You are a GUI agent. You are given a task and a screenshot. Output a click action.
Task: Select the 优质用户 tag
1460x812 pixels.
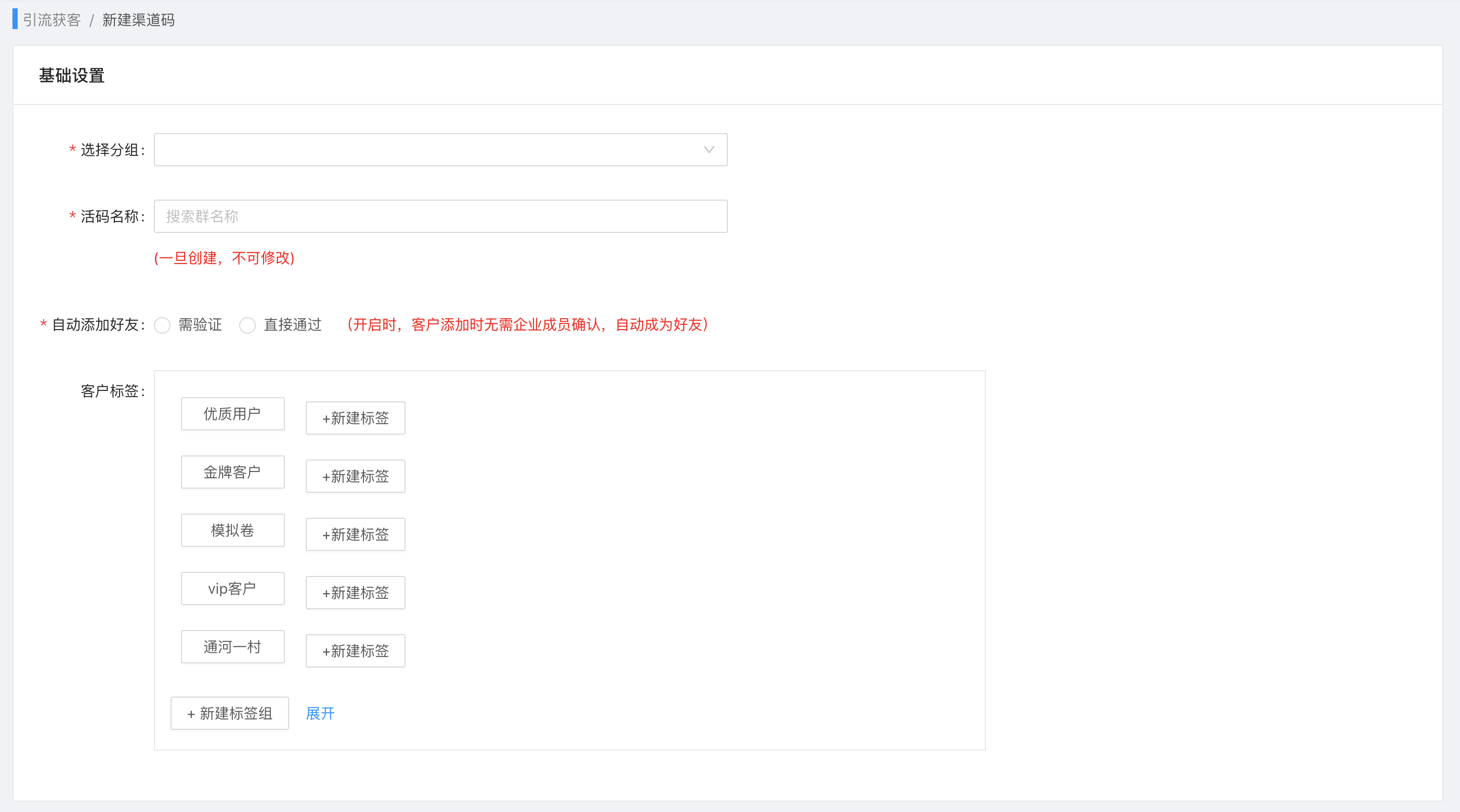point(232,414)
